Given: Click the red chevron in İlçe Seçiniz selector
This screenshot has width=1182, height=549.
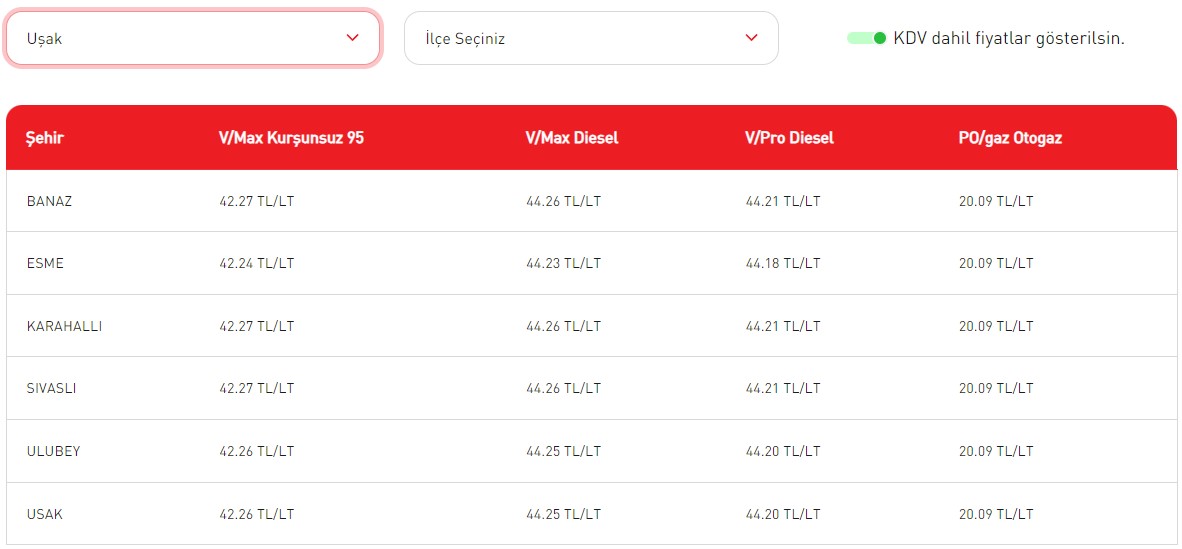Looking at the screenshot, I should point(751,38).
